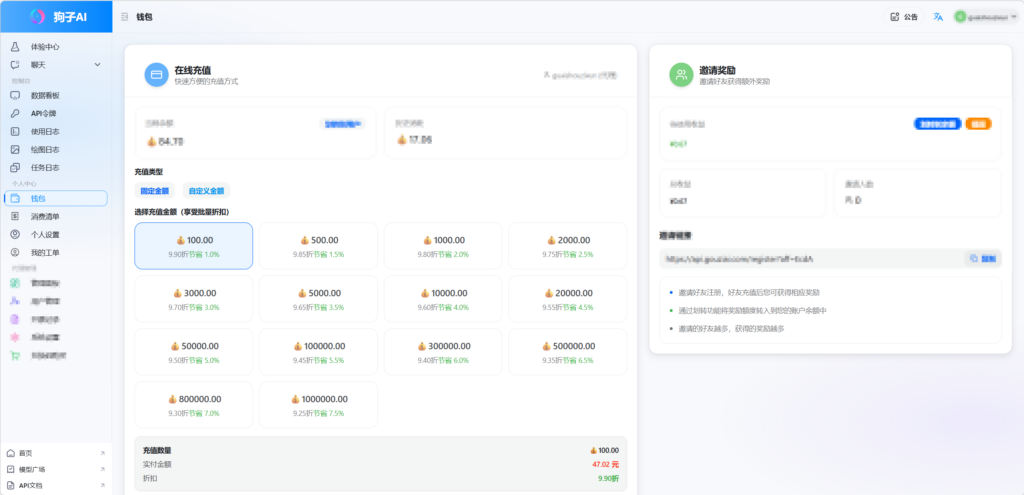The width and height of the screenshot is (1024, 495).
Task: Click the green 邀请奖励 people icon
Action: 681,75
